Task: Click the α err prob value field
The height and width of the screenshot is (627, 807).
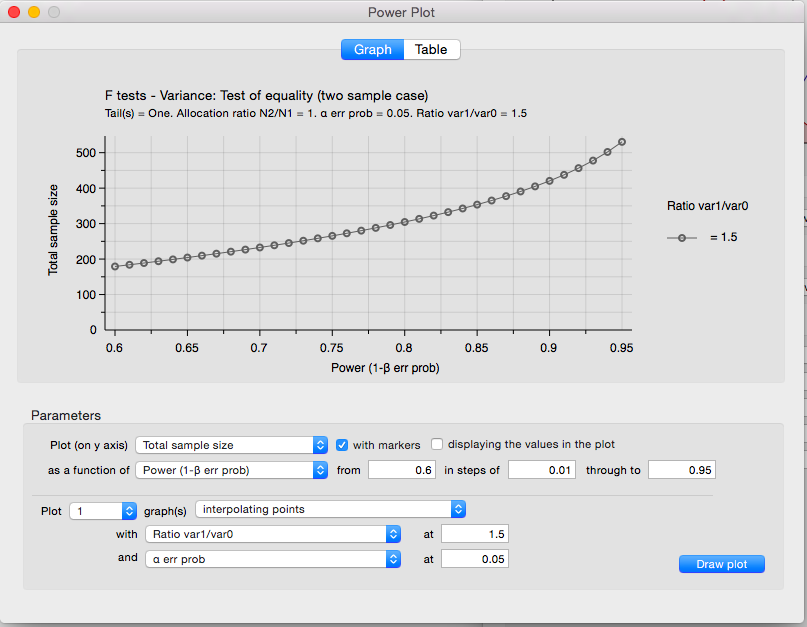Action: click(x=477, y=558)
